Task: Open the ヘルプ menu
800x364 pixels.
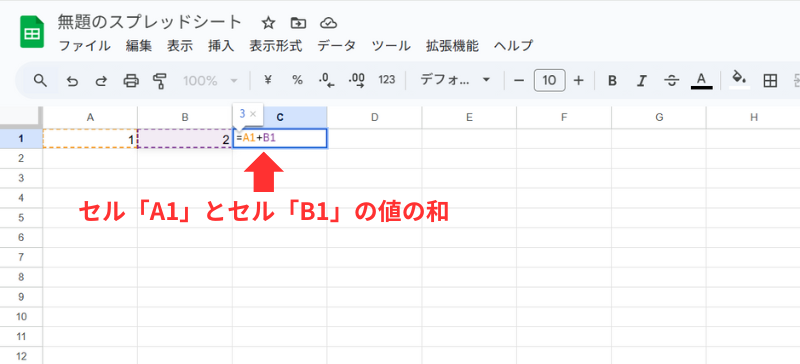Action: click(513, 46)
